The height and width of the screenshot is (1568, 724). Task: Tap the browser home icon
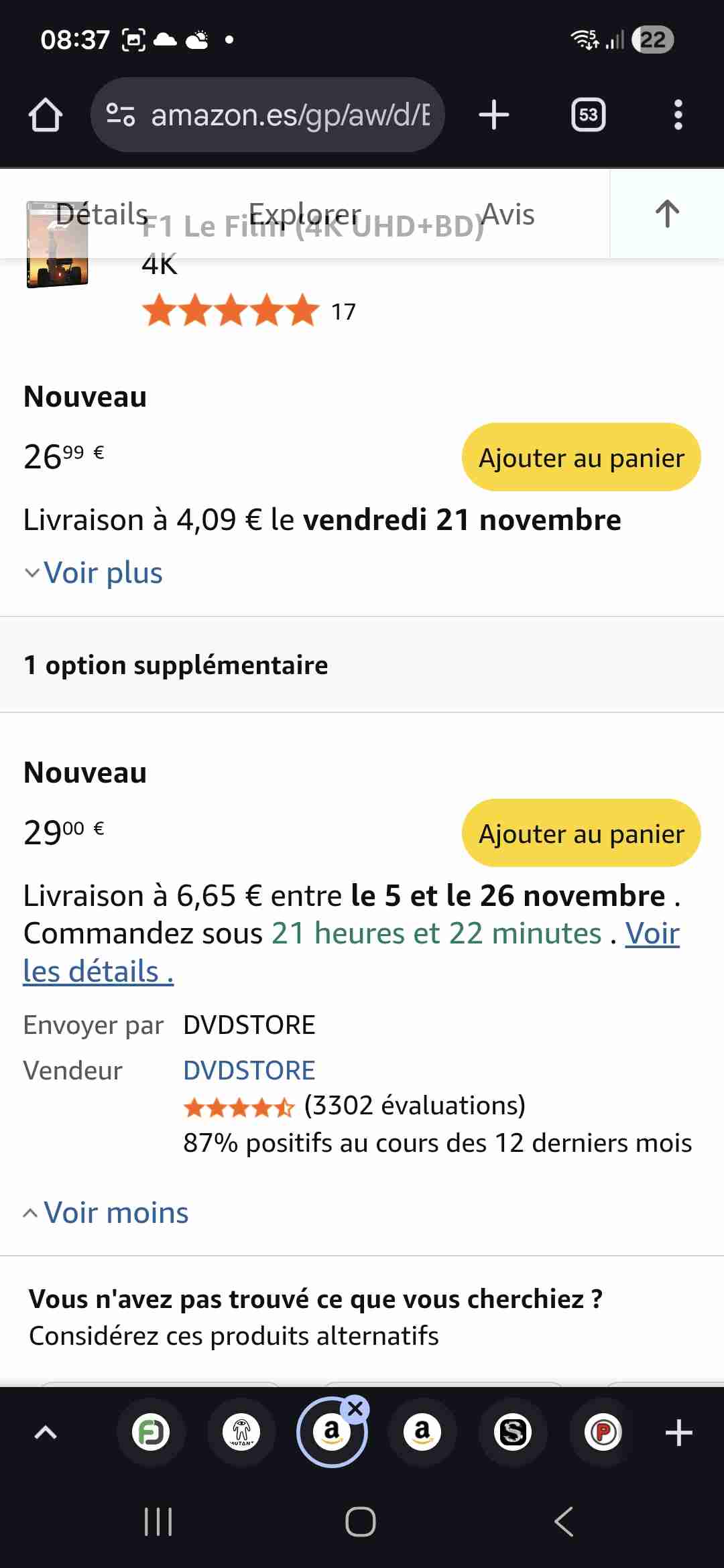point(46,115)
